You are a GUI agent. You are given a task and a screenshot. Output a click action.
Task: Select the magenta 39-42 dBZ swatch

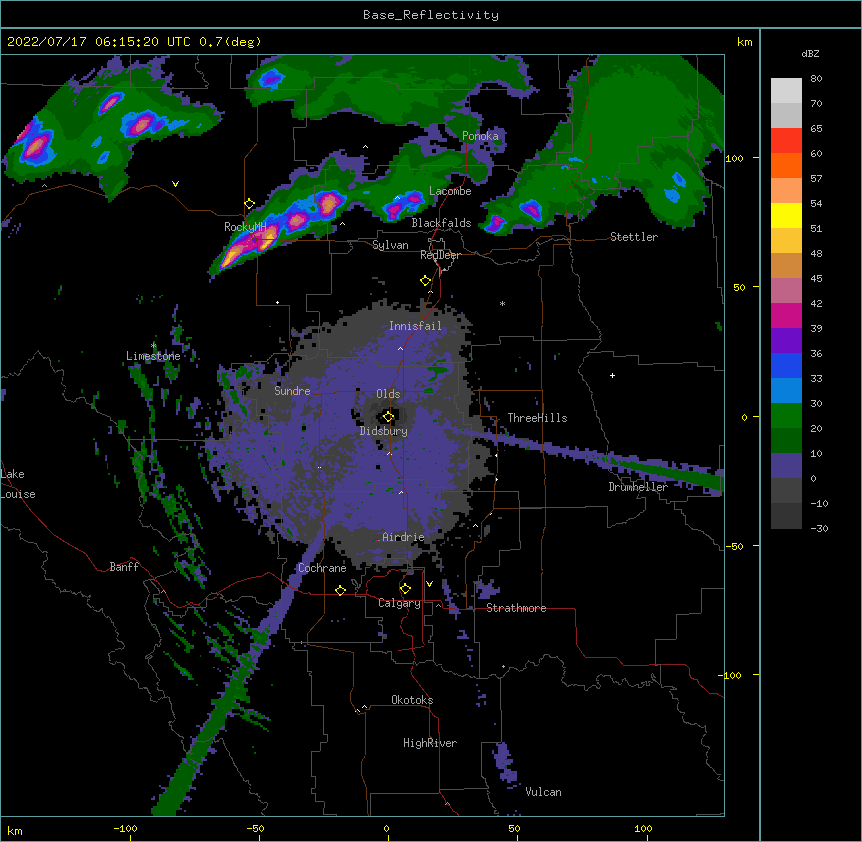(786, 315)
